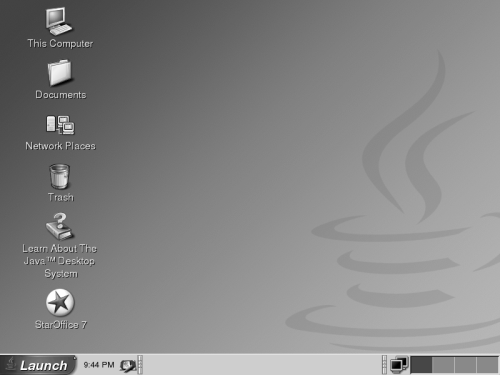Switch to the active dark first workspace

point(421,365)
